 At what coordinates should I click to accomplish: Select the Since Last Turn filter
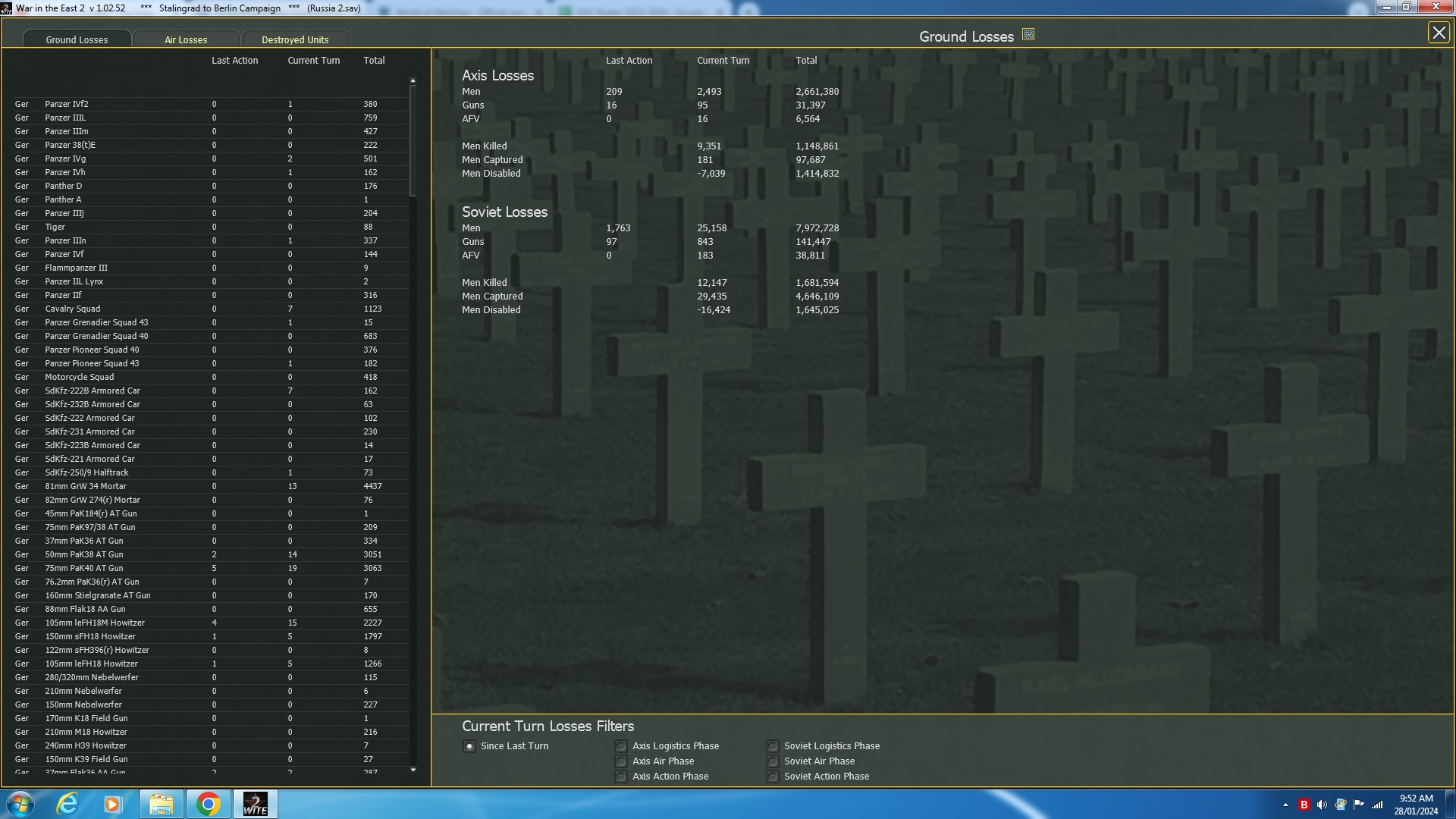tap(469, 746)
